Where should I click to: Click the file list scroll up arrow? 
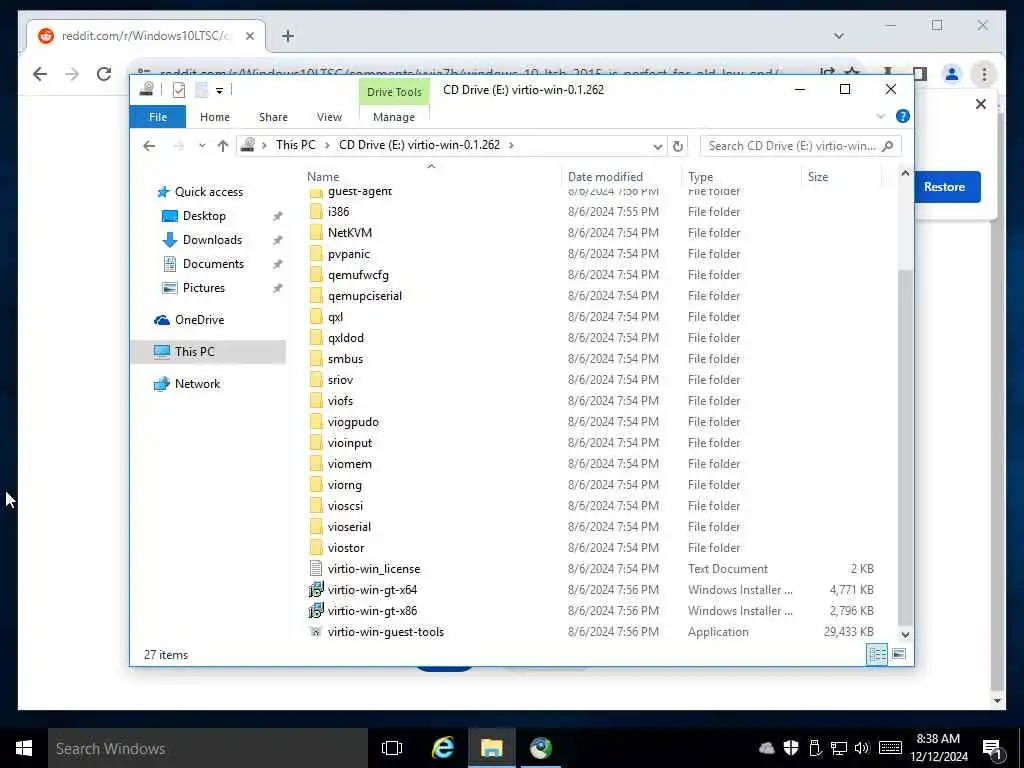pyautogui.click(x=905, y=173)
